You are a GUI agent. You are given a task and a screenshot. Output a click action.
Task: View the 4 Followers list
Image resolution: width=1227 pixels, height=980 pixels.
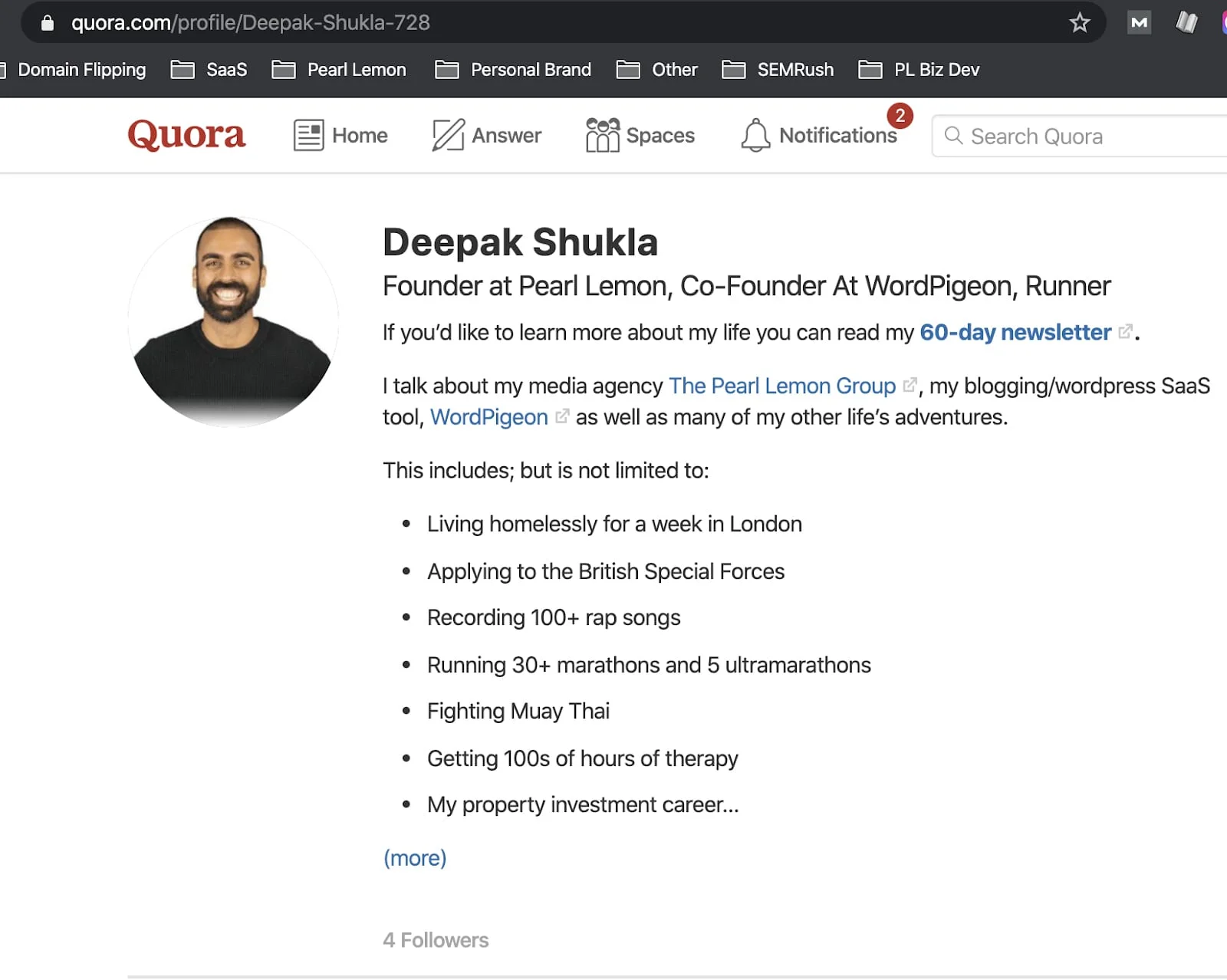click(436, 940)
